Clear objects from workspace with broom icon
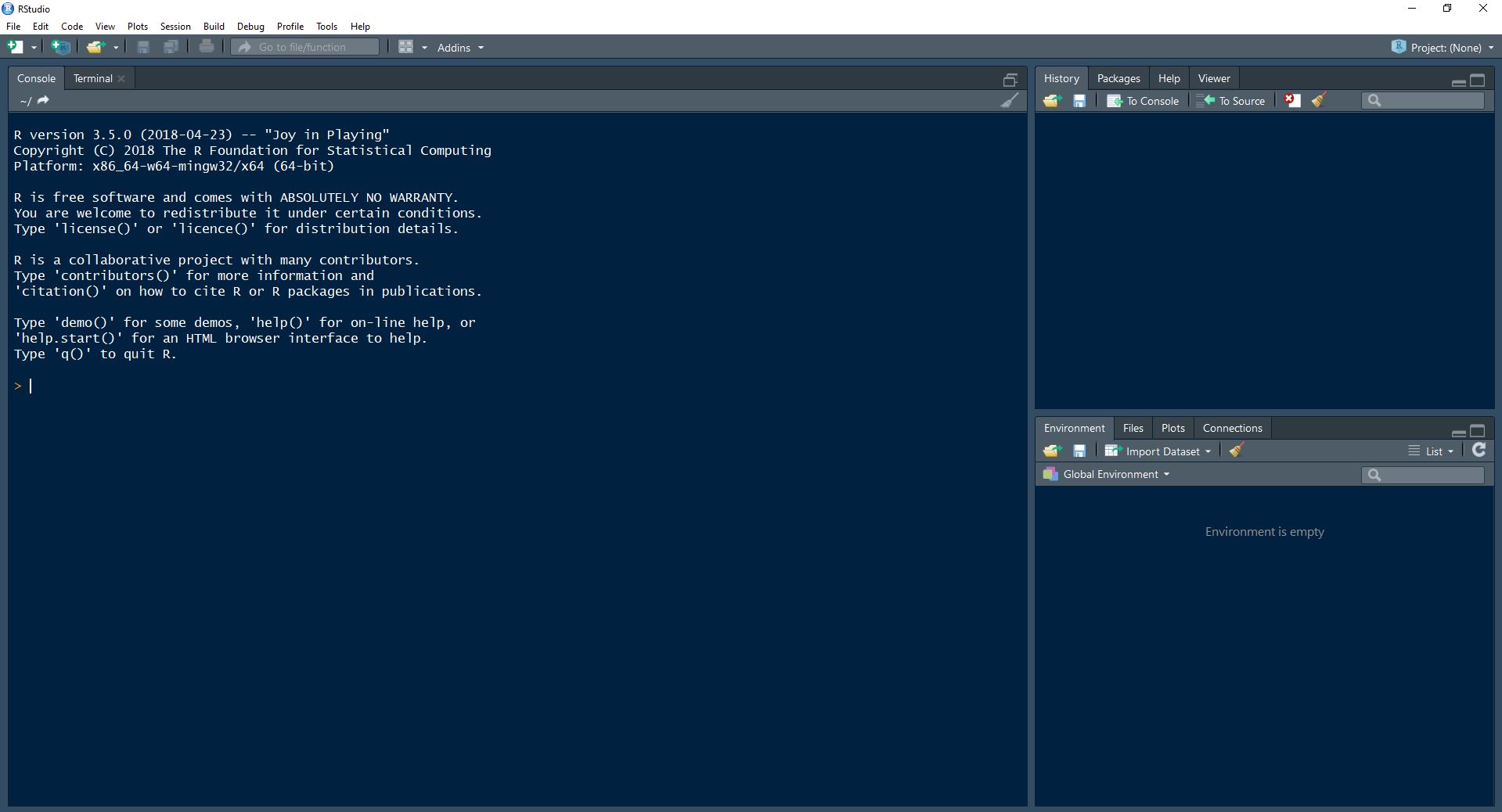 (x=1237, y=451)
